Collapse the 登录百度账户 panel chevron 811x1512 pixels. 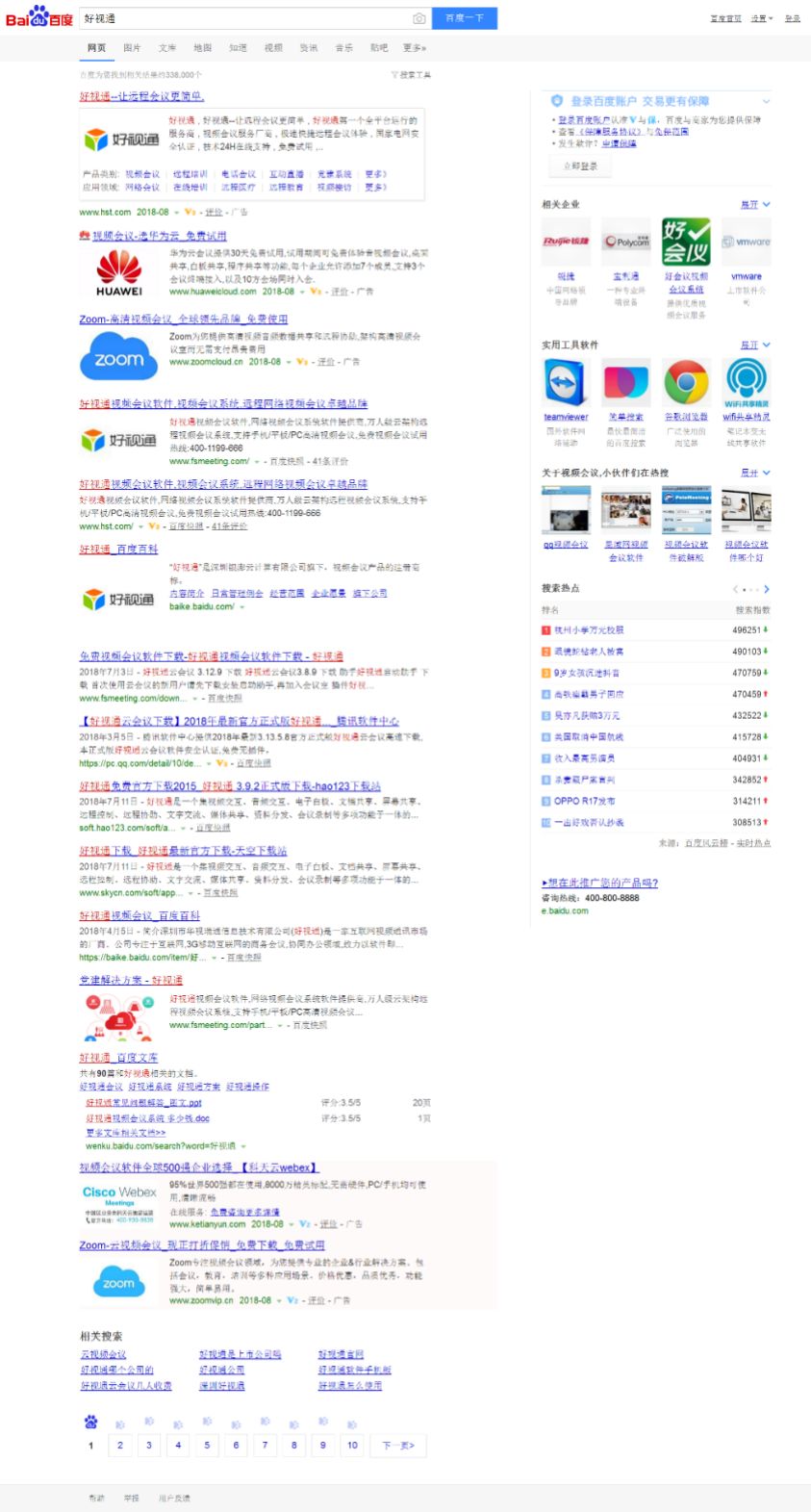pyautogui.click(x=767, y=101)
